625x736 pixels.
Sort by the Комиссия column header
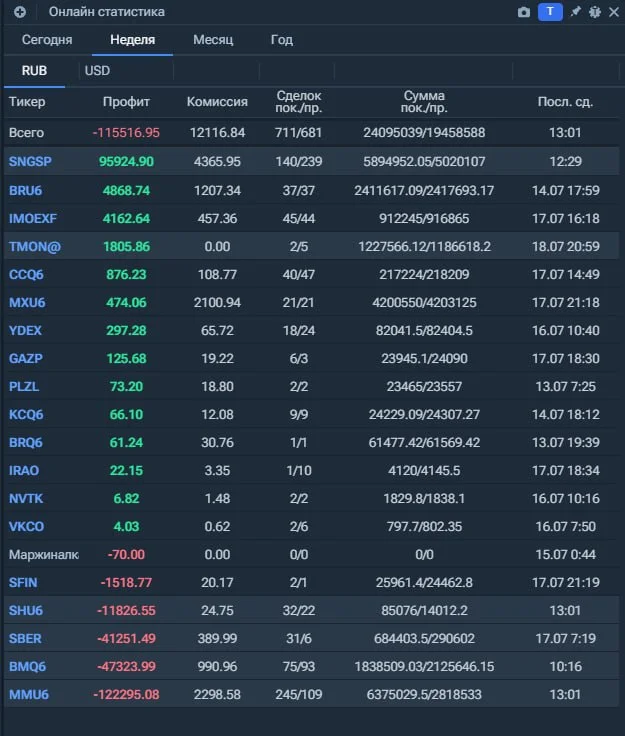[x=217, y=102]
